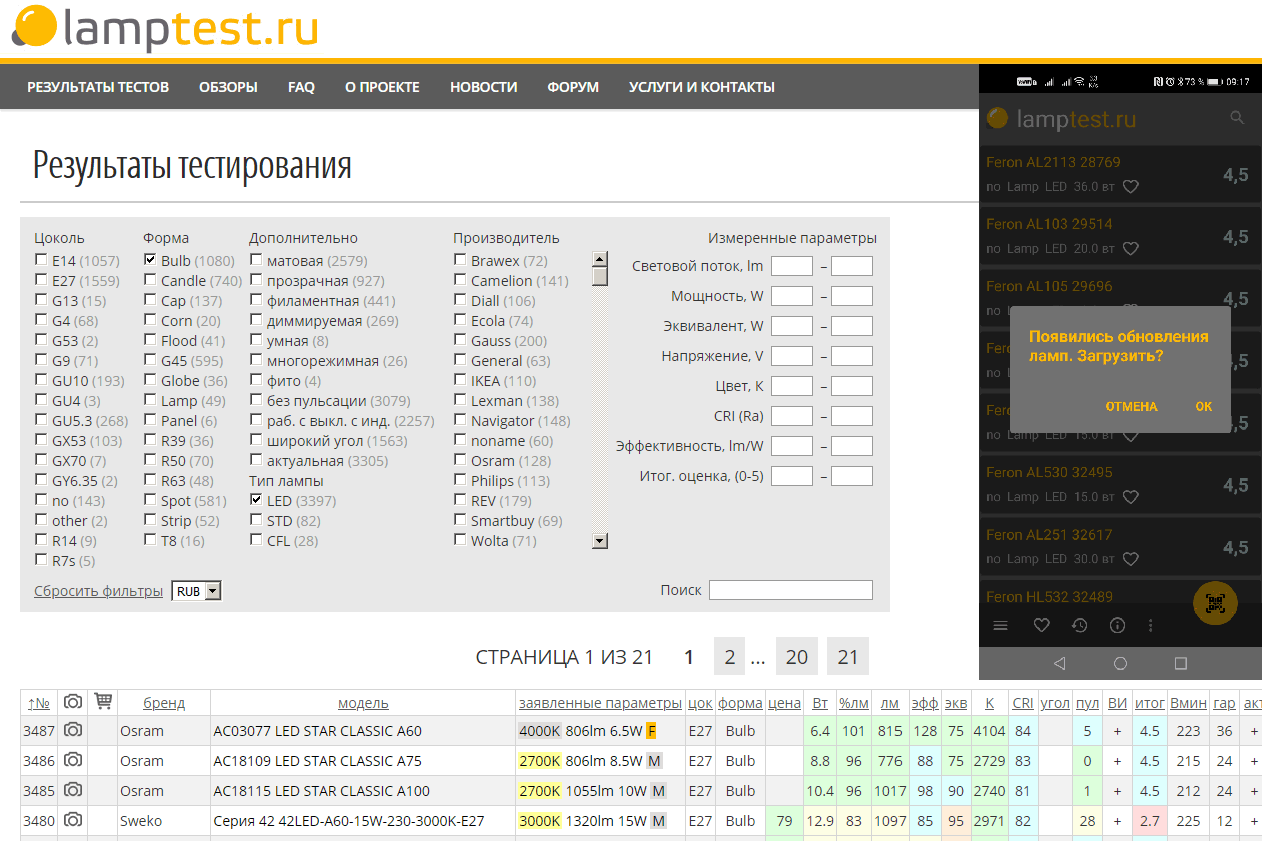Tap Android recent apps square button
Screen dimensions: 1262x841
point(1180,663)
